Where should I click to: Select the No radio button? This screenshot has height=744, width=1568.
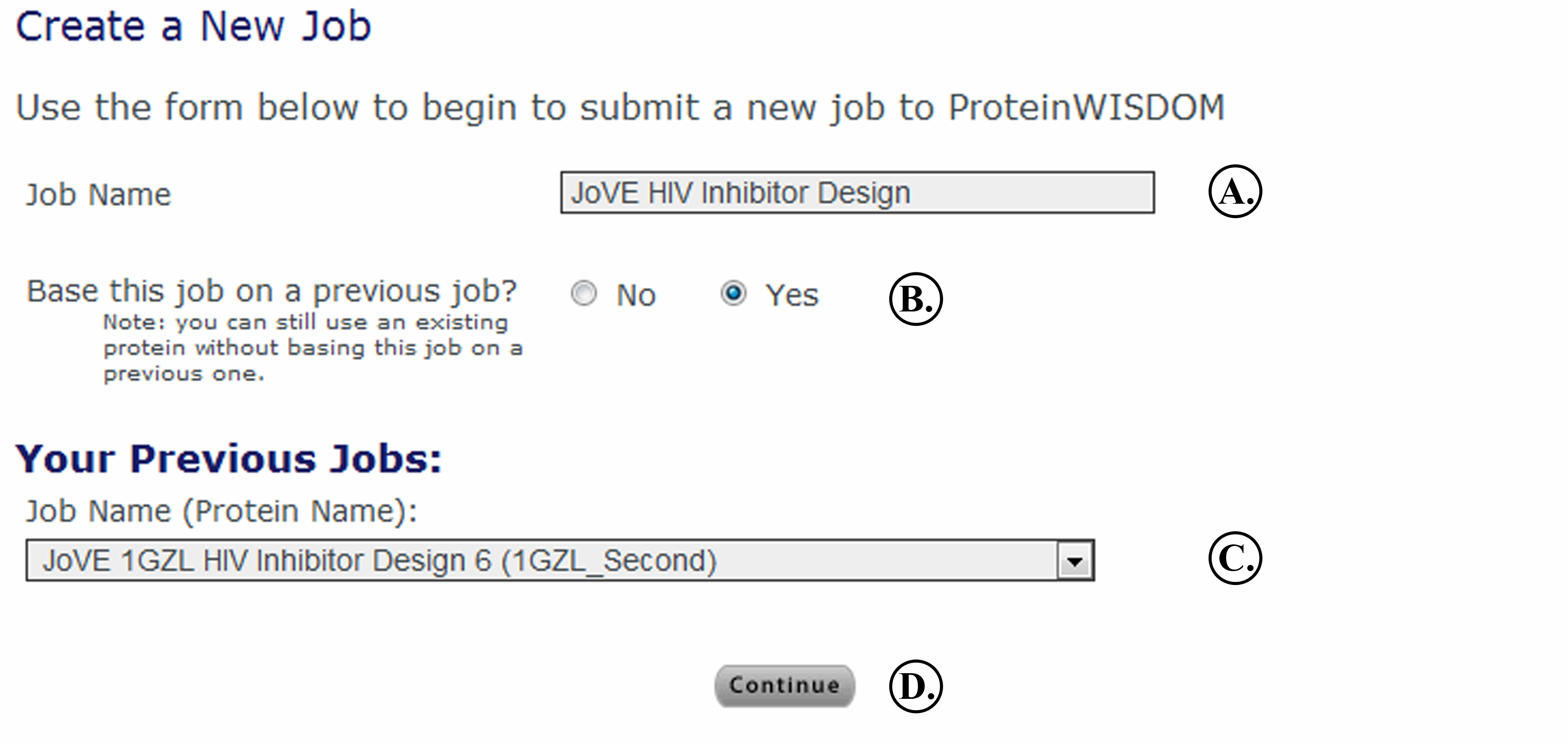584,293
